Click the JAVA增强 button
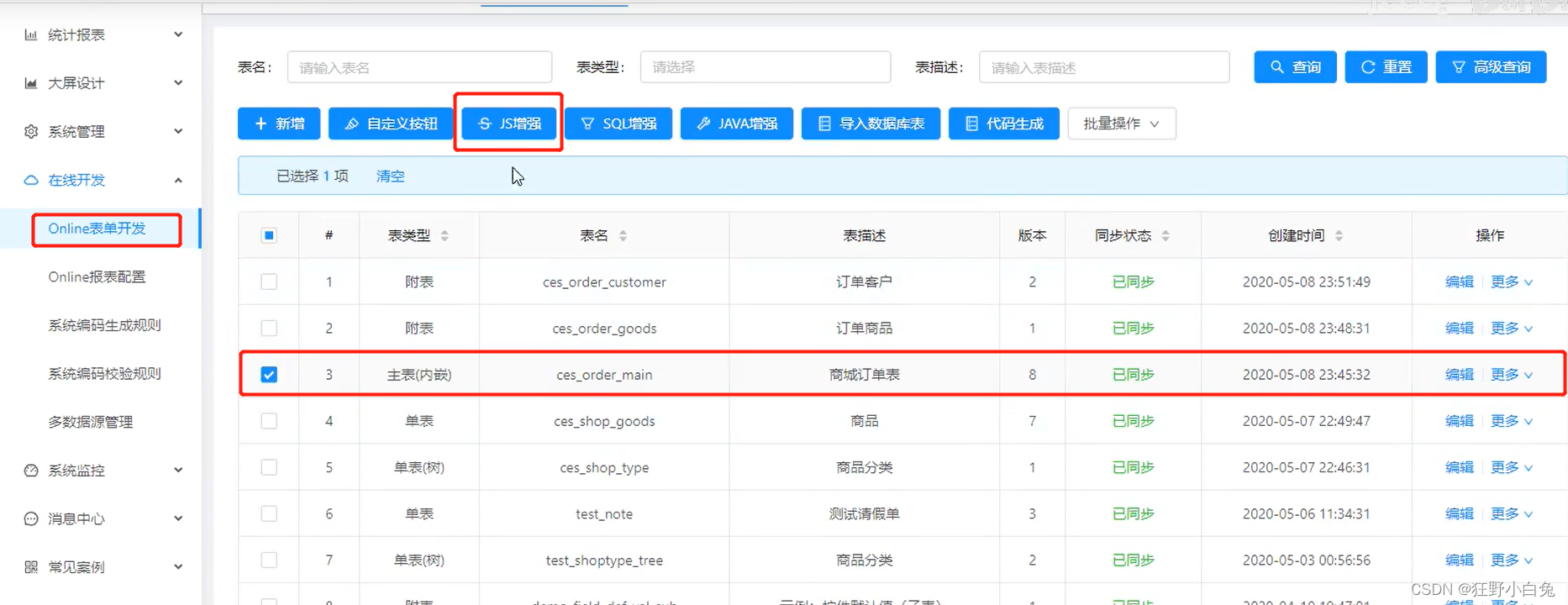The width and height of the screenshot is (1568, 605). pos(737,124)
